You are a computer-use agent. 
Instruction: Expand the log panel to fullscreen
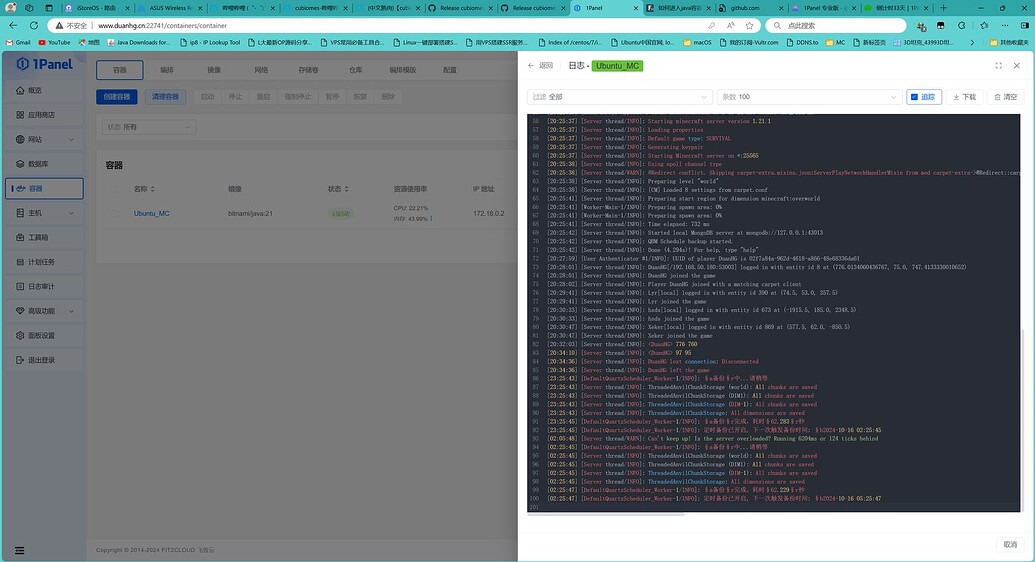pos(998,66)
